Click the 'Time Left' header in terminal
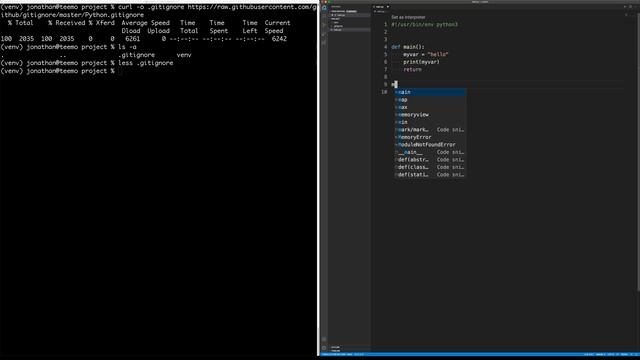The width and height of the screenshot is (640, 360). pyautogui.click(x=250, y=27)
